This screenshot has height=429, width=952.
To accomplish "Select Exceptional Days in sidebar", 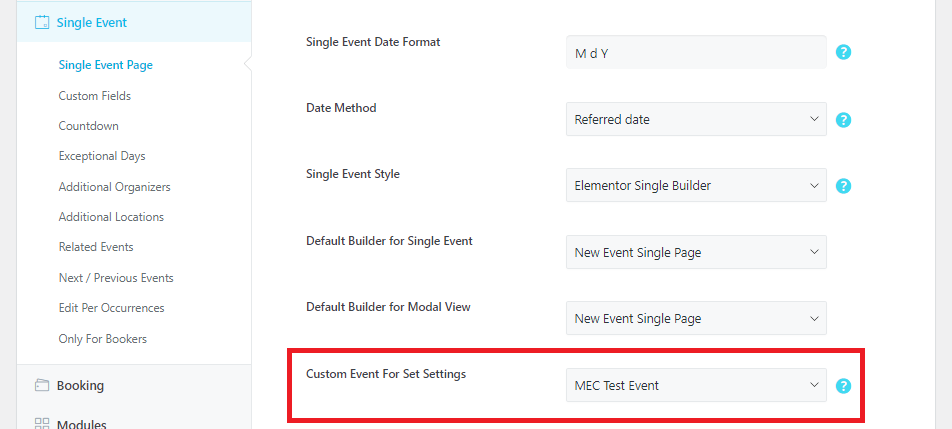I will coord(102,156).
